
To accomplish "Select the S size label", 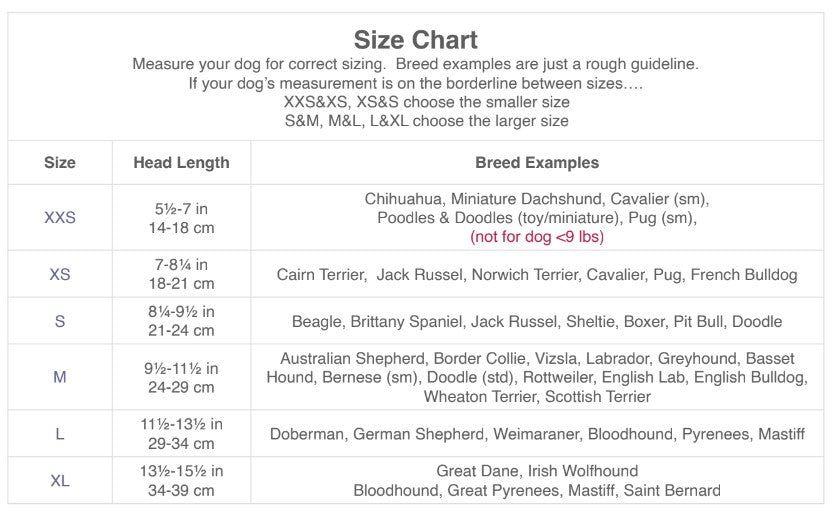I will (60, 321).
